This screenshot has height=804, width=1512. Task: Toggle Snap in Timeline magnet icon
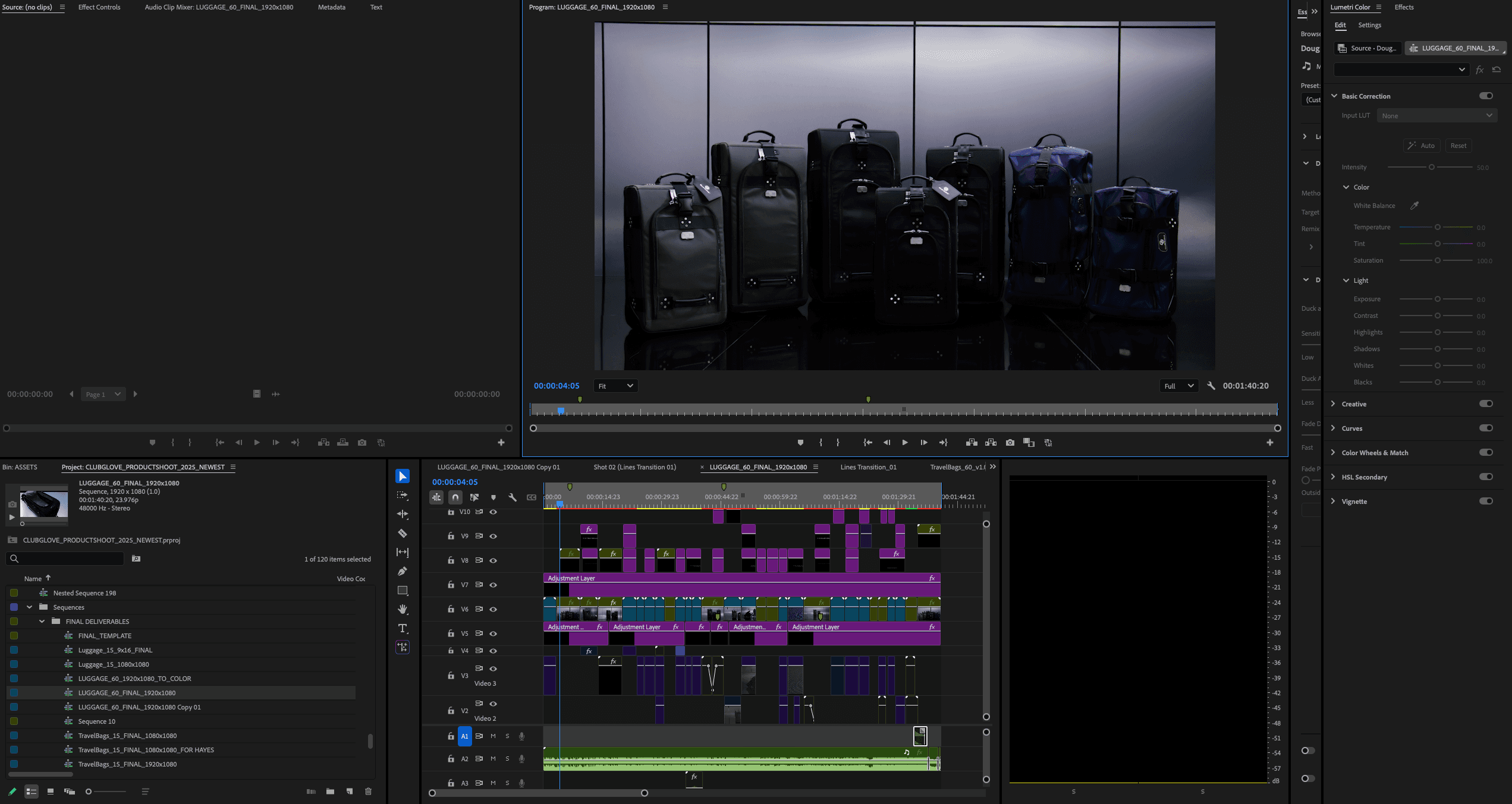[x=455, y=497]
